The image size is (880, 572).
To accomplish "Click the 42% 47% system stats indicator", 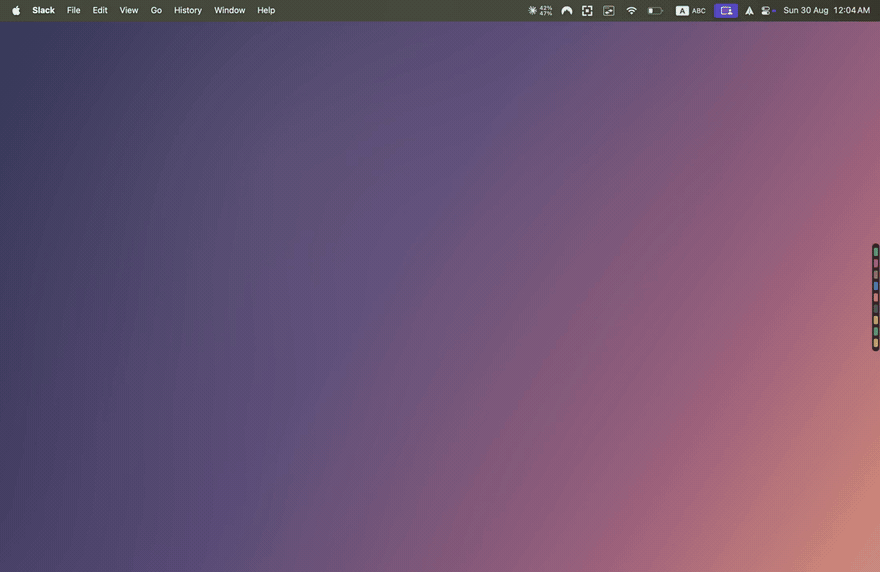I will point(540,10).
